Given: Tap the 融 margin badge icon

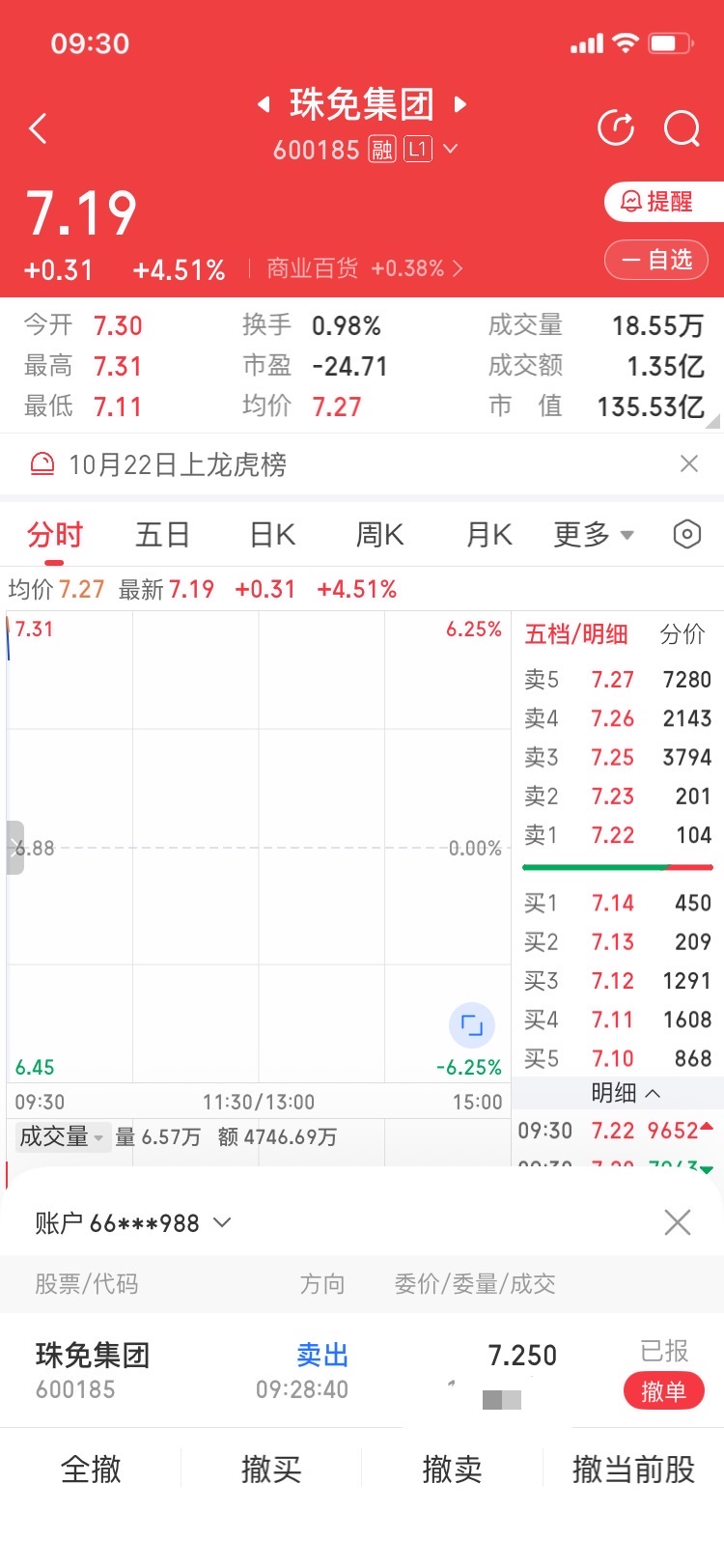Looking at the screenshot, I should [382, 150].
